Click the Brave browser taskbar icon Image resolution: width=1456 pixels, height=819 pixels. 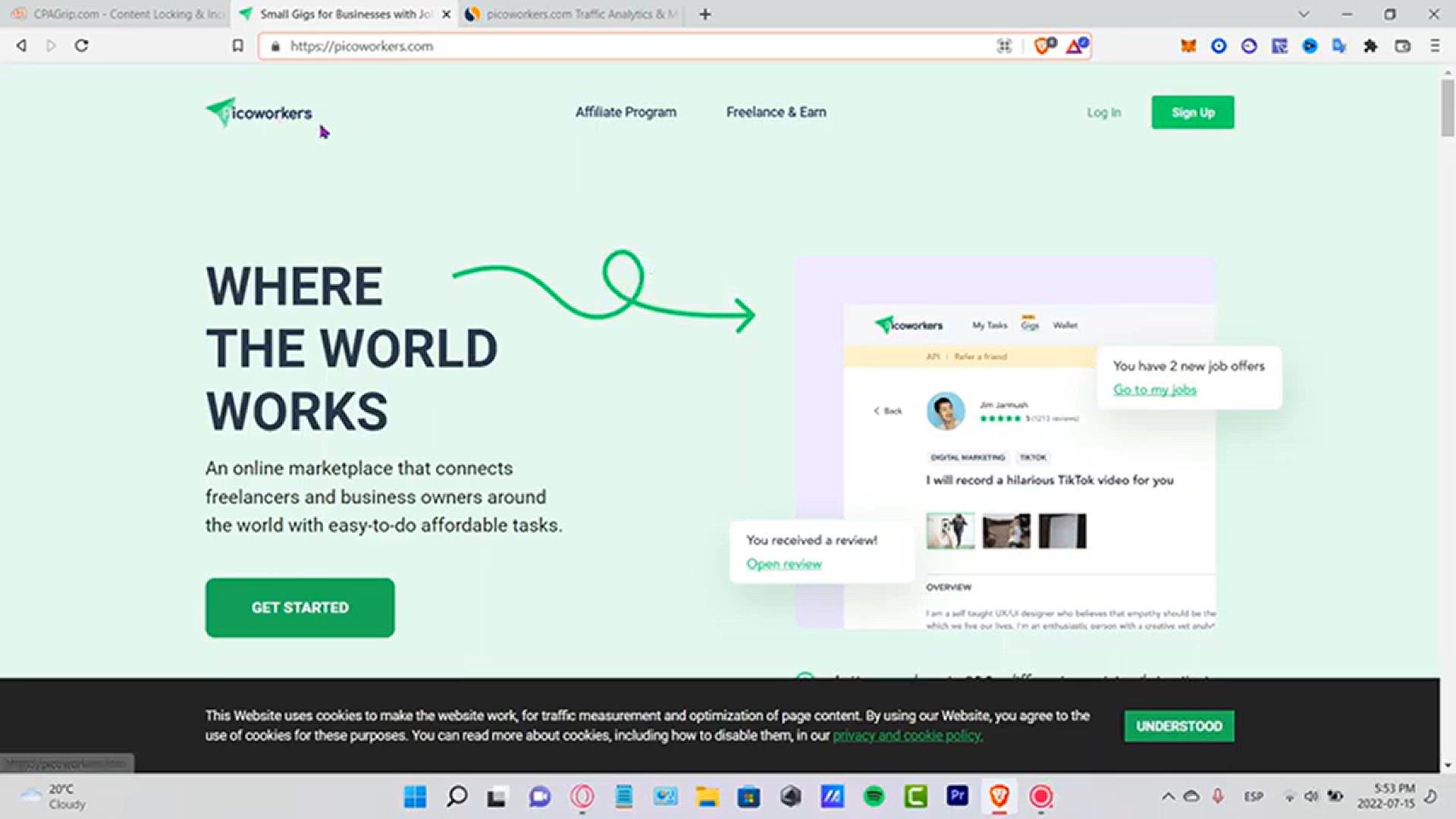(999, 796)
